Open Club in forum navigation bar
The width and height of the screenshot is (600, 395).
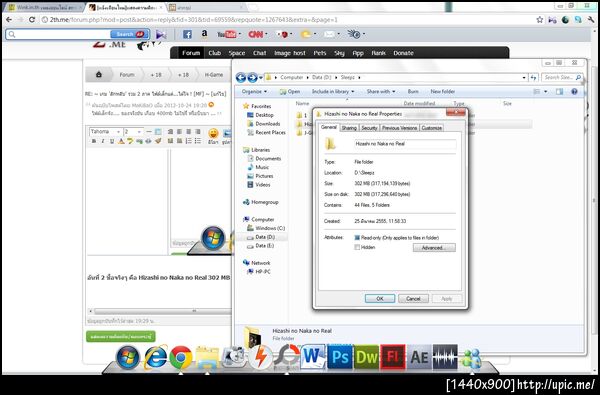(214, 53)
